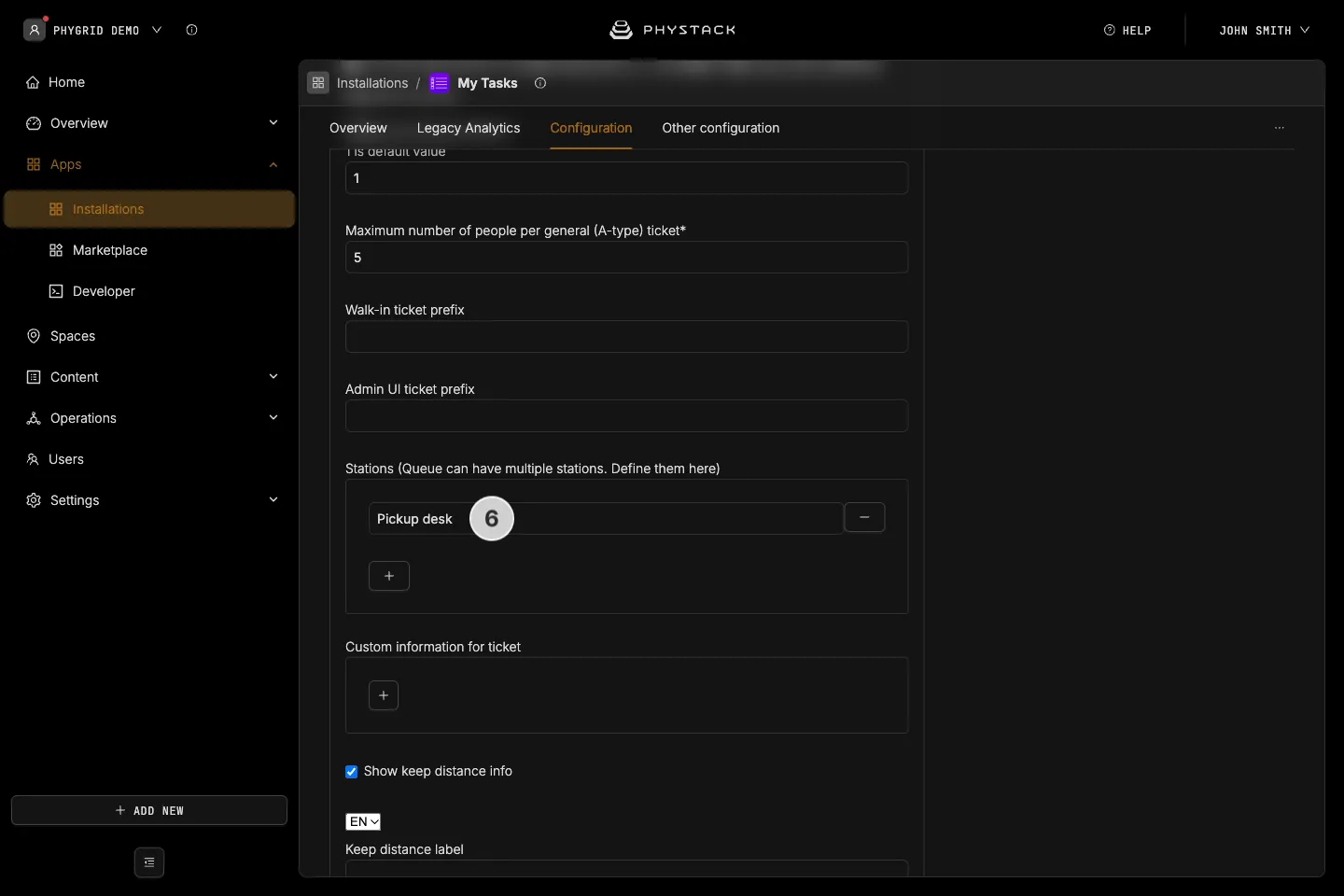This screenshot has height=896, width=1344.
Task: Click the info icon next to My Tasks
Action: tap(540, 83)
